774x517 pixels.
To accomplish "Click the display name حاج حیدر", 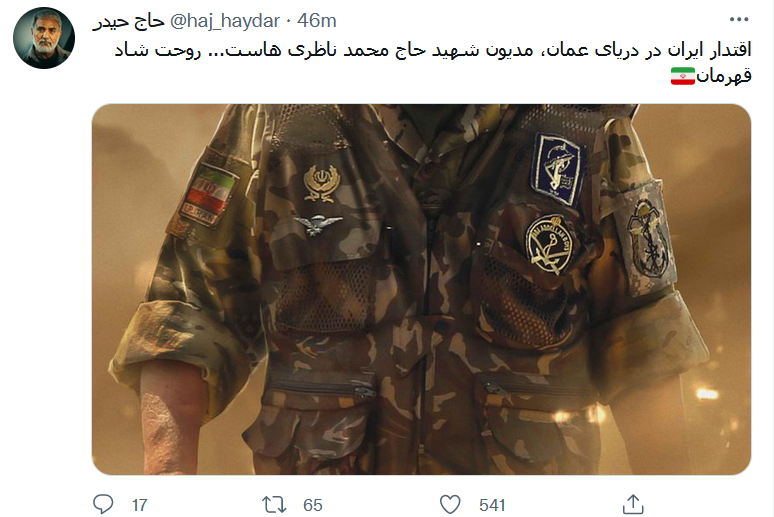I will point(128,21).
